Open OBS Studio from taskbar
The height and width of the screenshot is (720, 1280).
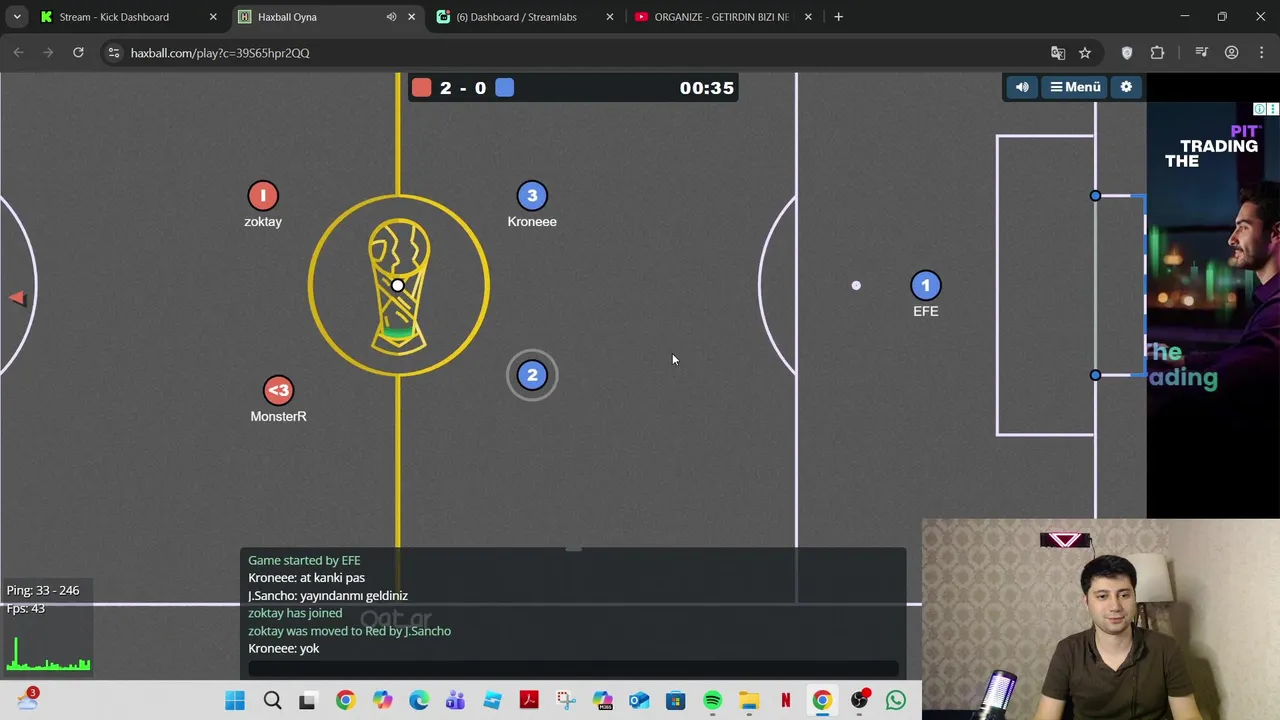[x=859, y=701]
